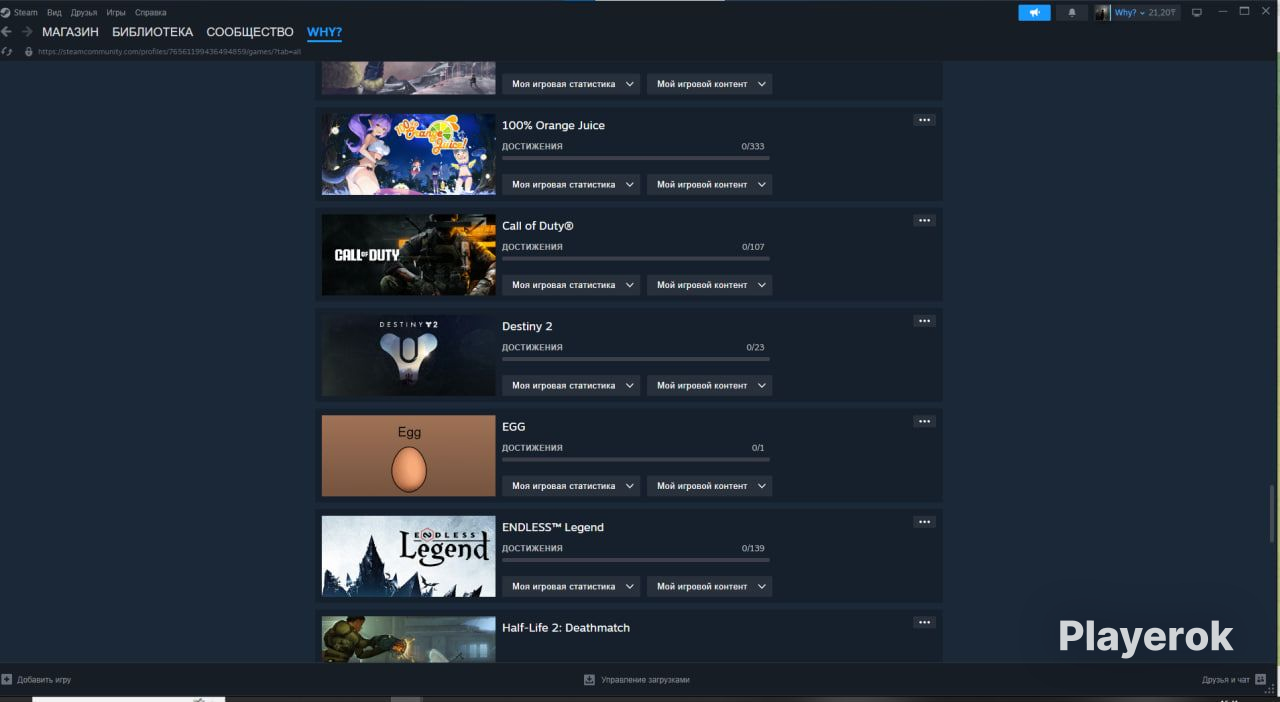Open the Why? account balance dropdown
Viewport: 1280px width, 702px height.
1146,12
